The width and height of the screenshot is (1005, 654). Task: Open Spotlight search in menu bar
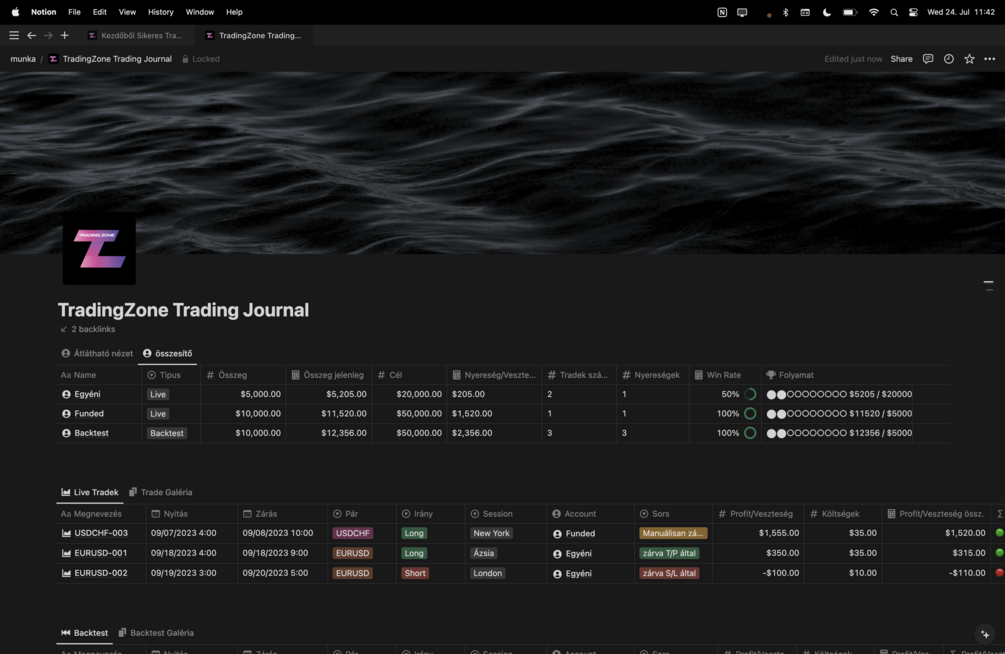893,12
